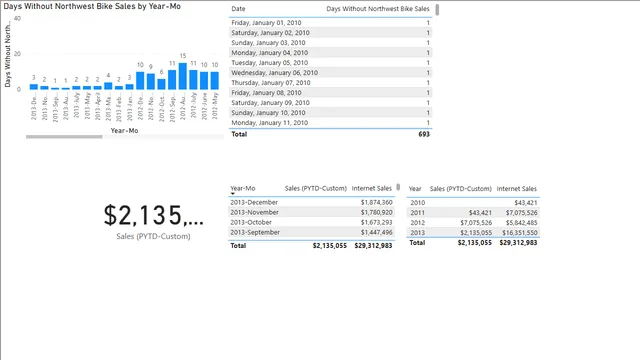Image resolution: width=640 pixels, height=360 pixels.
Task: Select the bar labeled 6
Action: 161,84
